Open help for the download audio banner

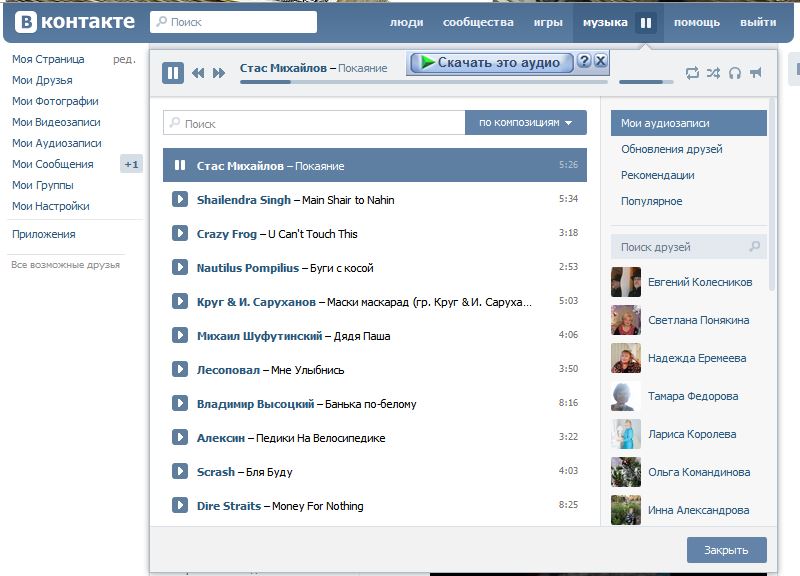click(x=584, y=61)
